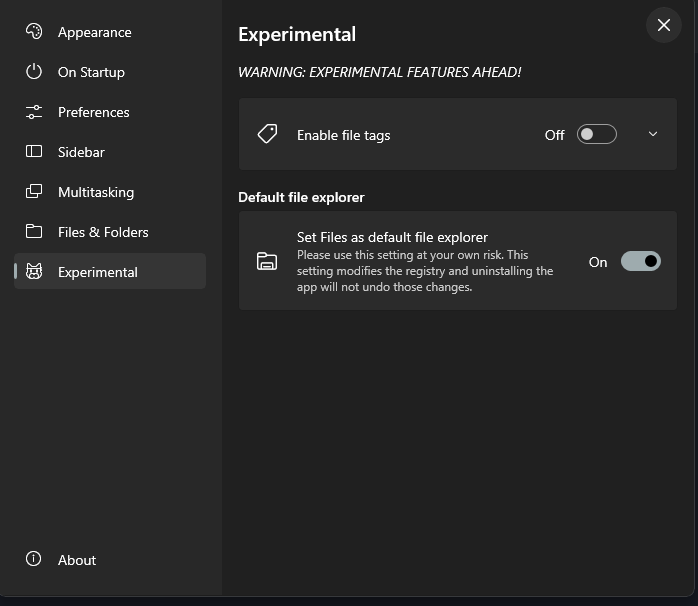Switch to the Preferences settings page

click(x=94, y=112)
